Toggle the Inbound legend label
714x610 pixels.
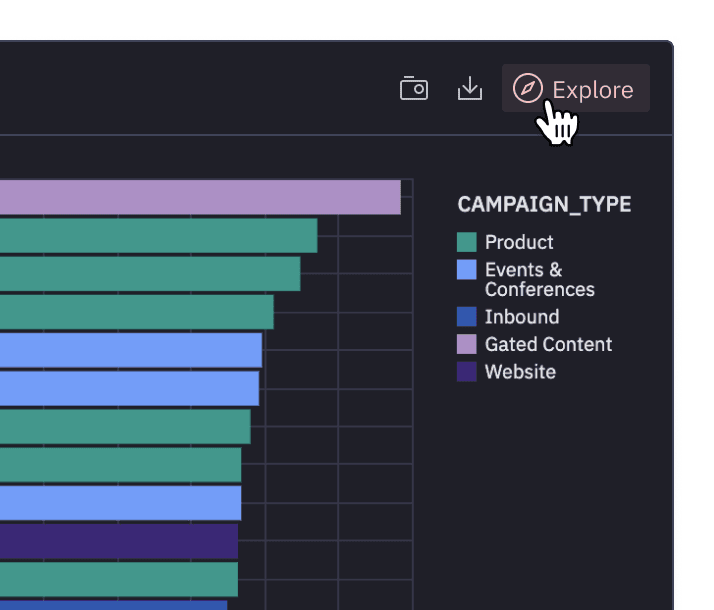click(x=521, y=317)
